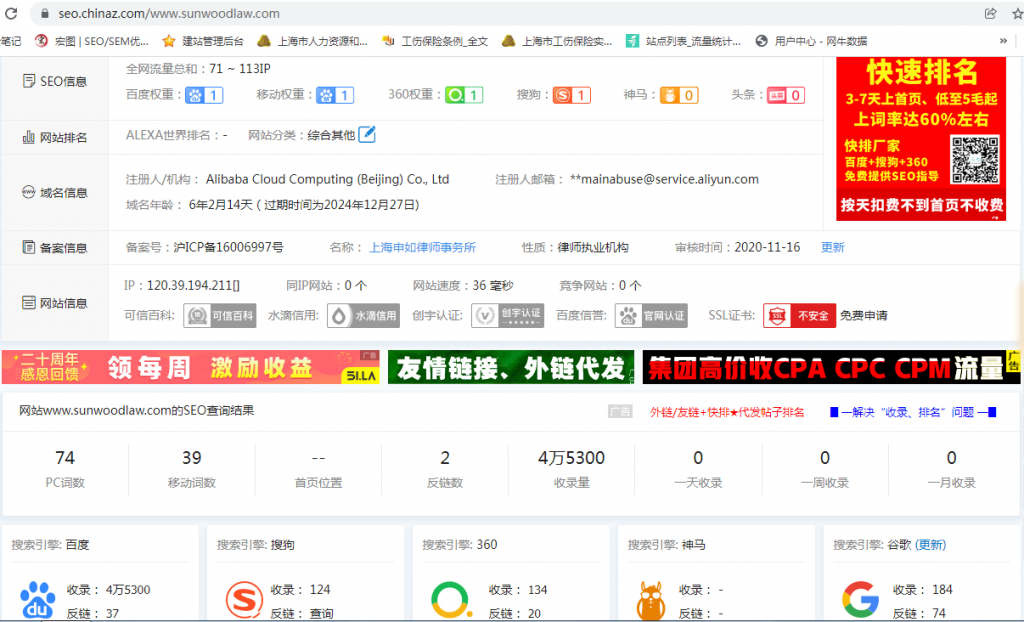Click the 一天收录 stat
Viewport: 1024px width, 622px height.
[698, 470]
